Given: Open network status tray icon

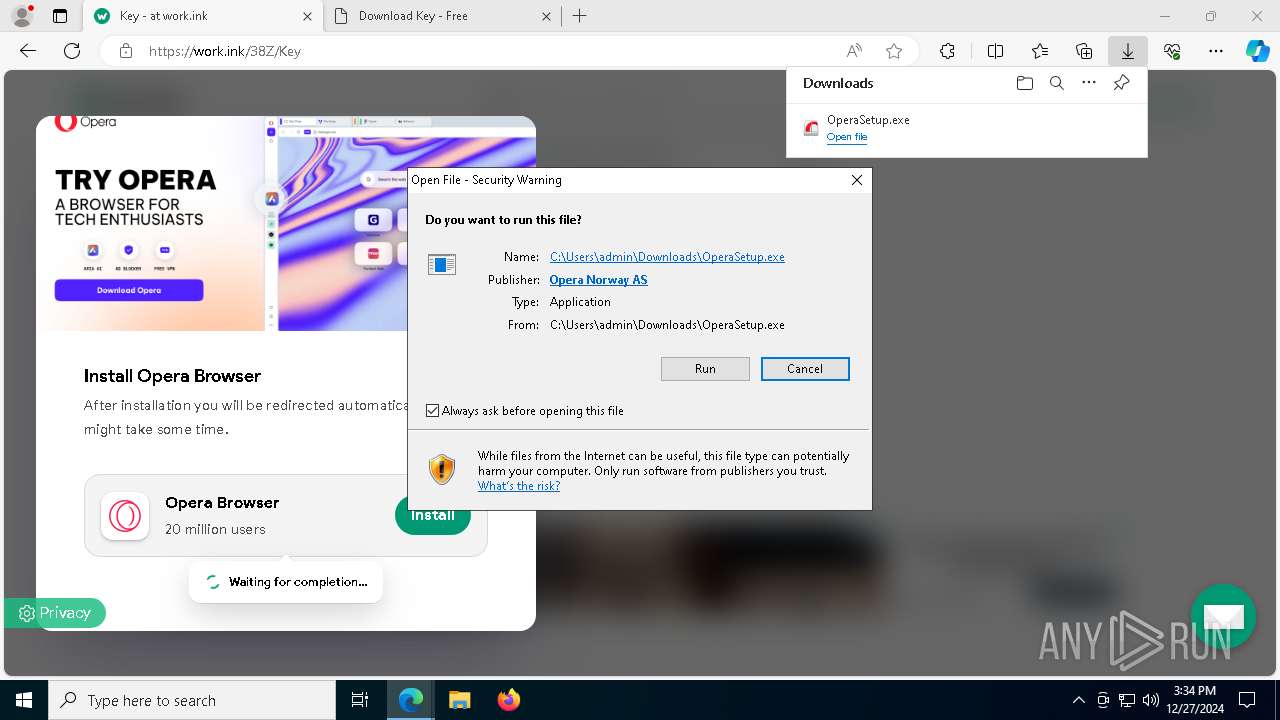Looking at the screenshot, I should click(x=1127, y=700).
